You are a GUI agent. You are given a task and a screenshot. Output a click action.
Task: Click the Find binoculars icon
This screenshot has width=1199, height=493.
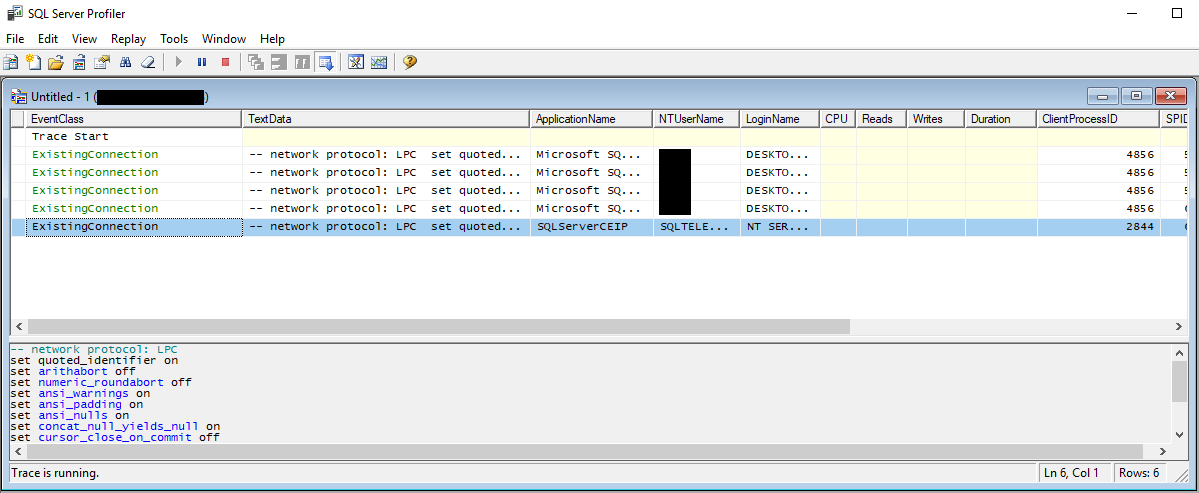coord(125,62)
